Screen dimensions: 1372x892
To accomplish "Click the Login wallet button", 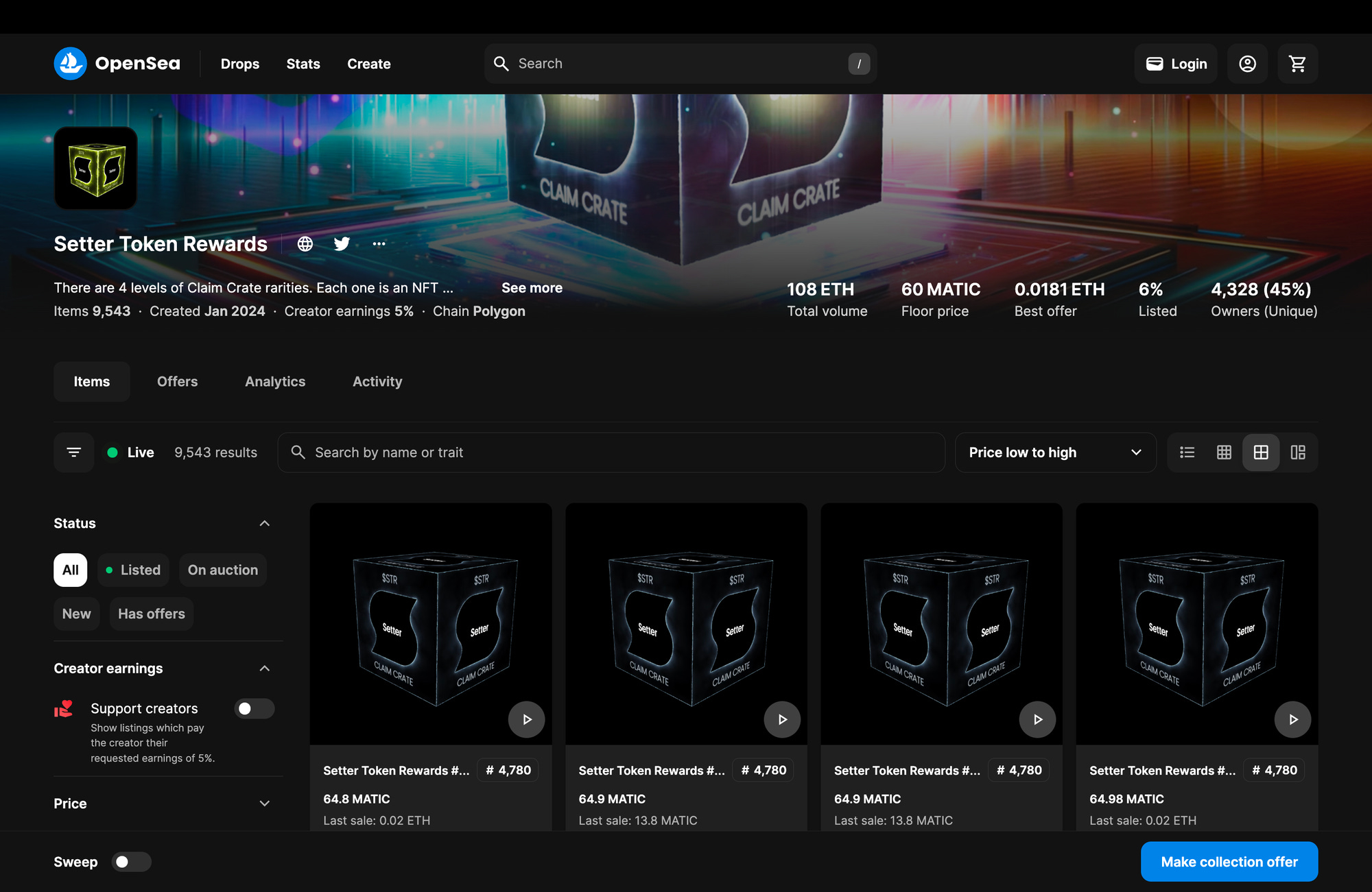I will (x=1176, y=64).
